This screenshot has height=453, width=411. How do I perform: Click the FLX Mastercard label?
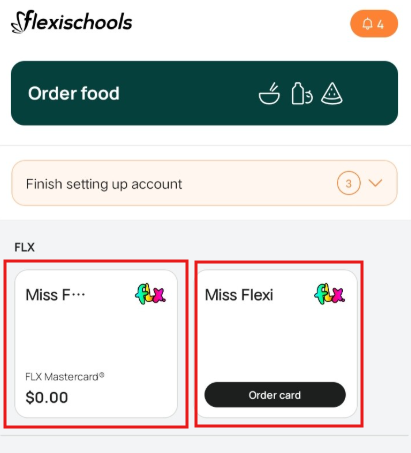tap(65, 377)
